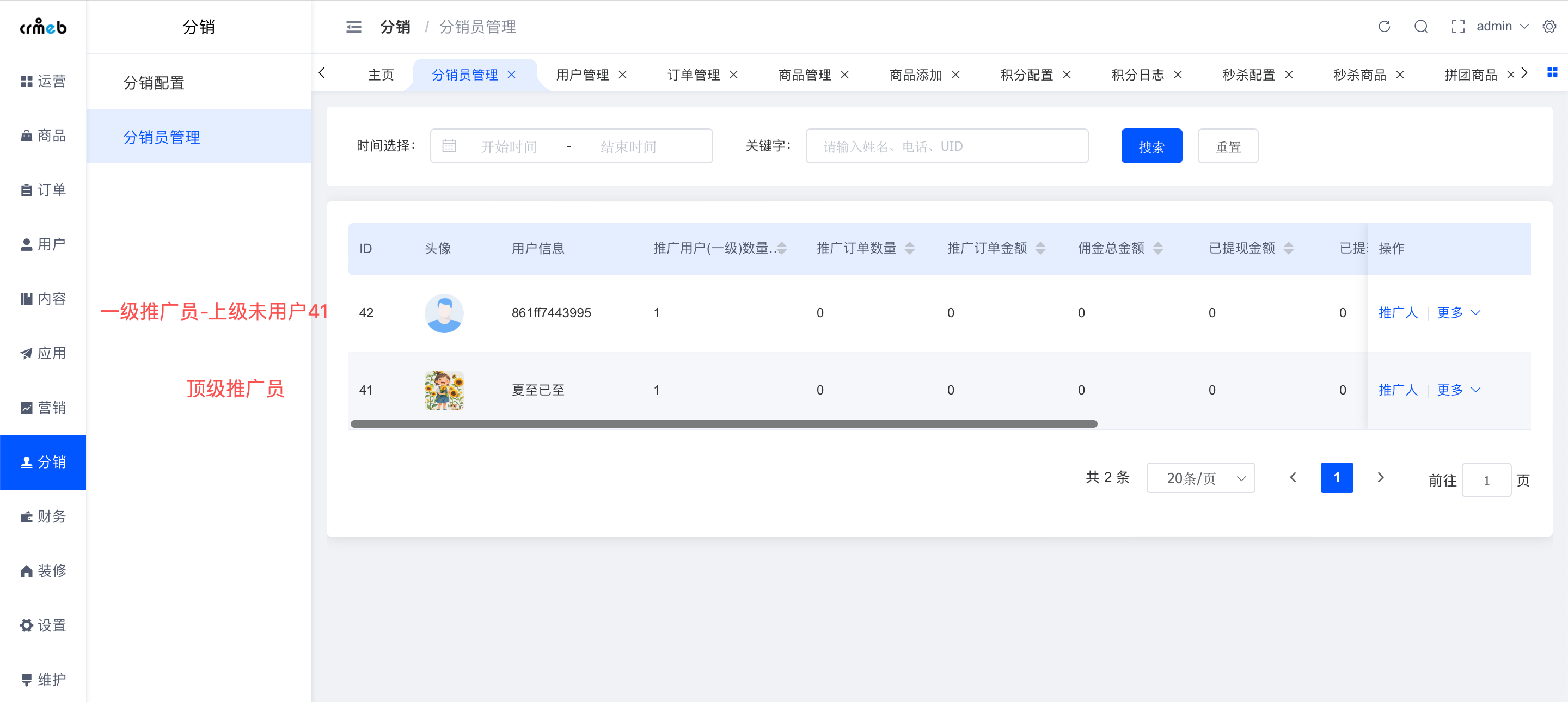This screenshot has width=1568, height=702.
Task: Toggle fullscreen mode icon
Action: pyautogui.click(x=1457, y=26)
